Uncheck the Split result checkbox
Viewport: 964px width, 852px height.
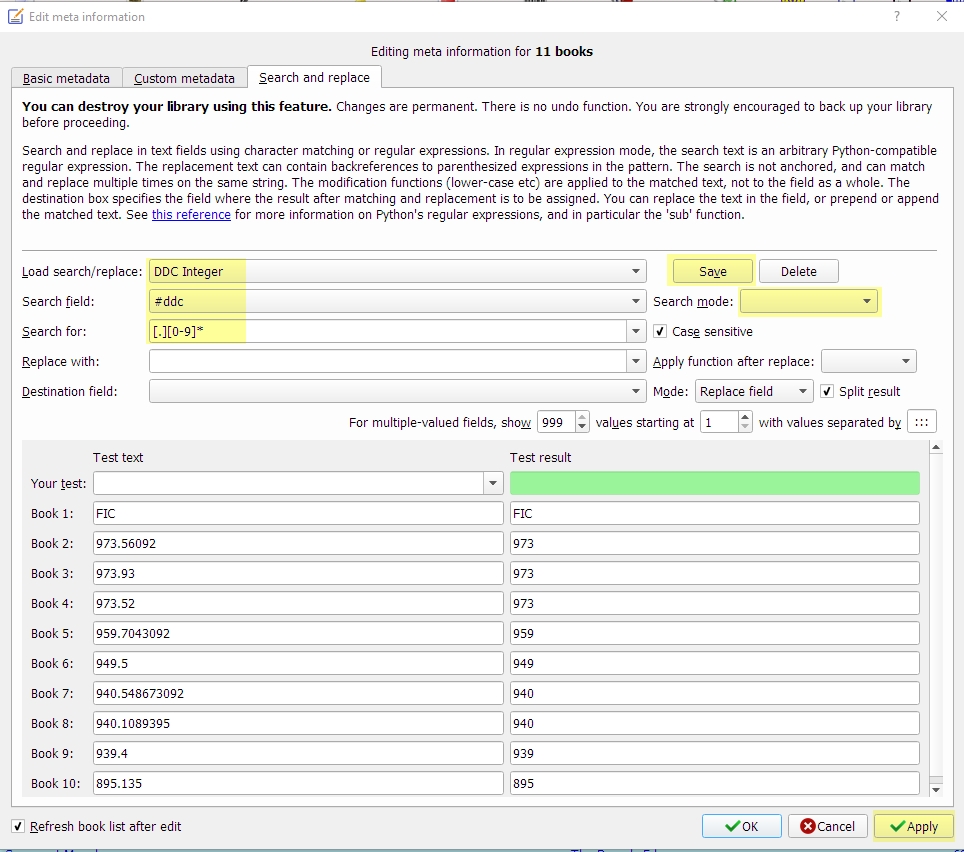[x=827, y=391]
